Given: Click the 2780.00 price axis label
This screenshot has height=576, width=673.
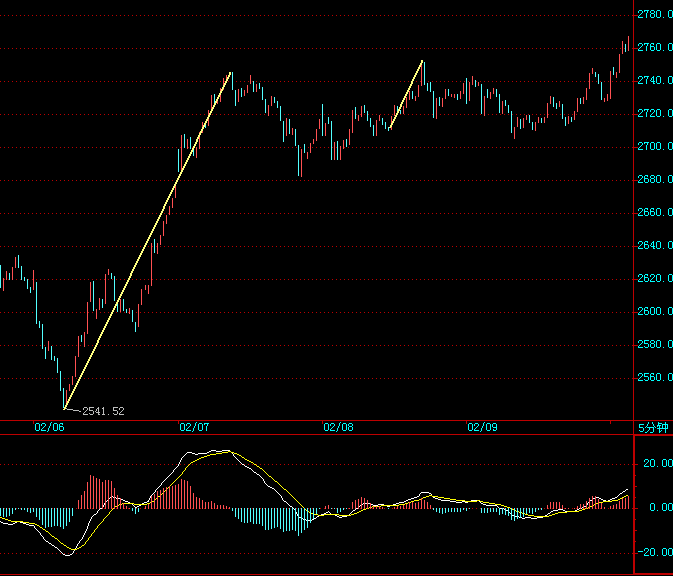Looking at the screenshot, I should click(654, 15).
